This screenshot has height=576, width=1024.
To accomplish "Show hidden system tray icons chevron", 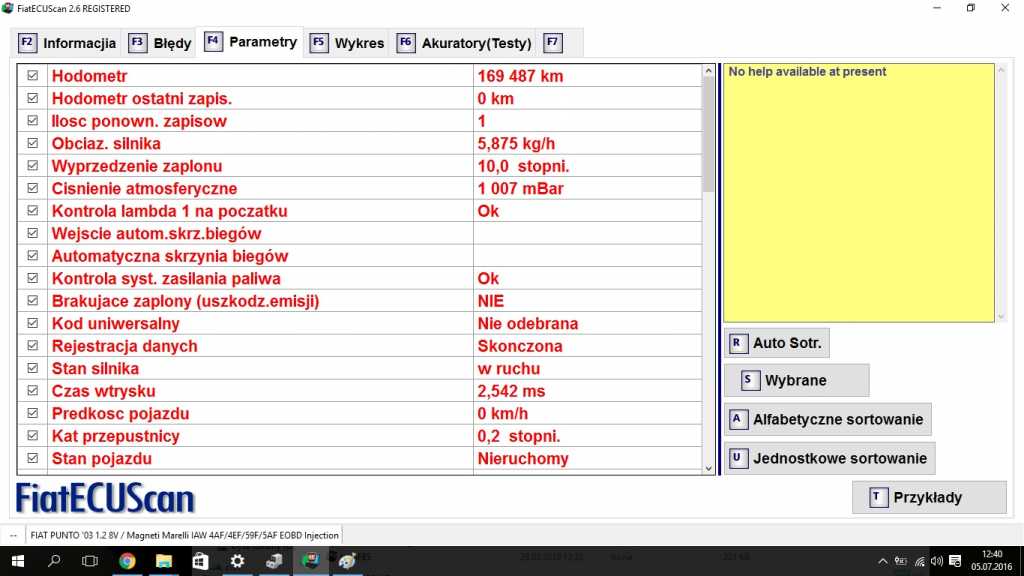I will tap(882, 561).
